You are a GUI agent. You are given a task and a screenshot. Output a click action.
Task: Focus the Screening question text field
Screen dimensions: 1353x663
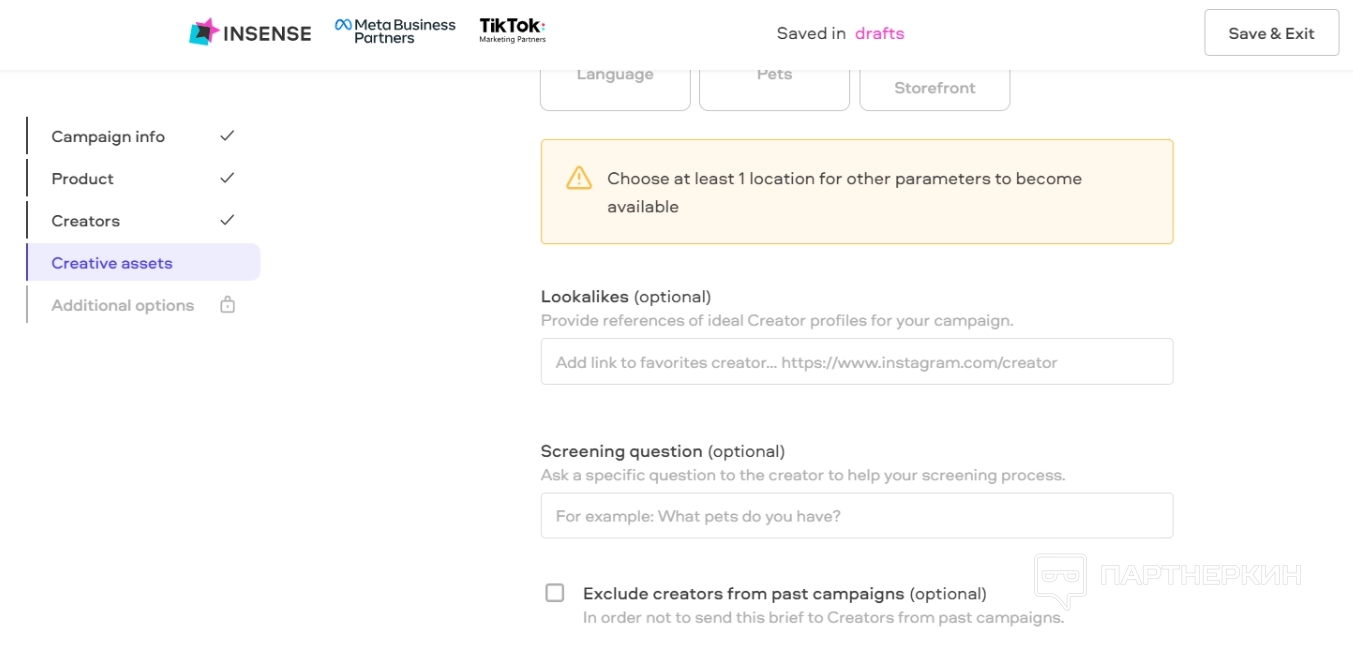coord(856,516)
